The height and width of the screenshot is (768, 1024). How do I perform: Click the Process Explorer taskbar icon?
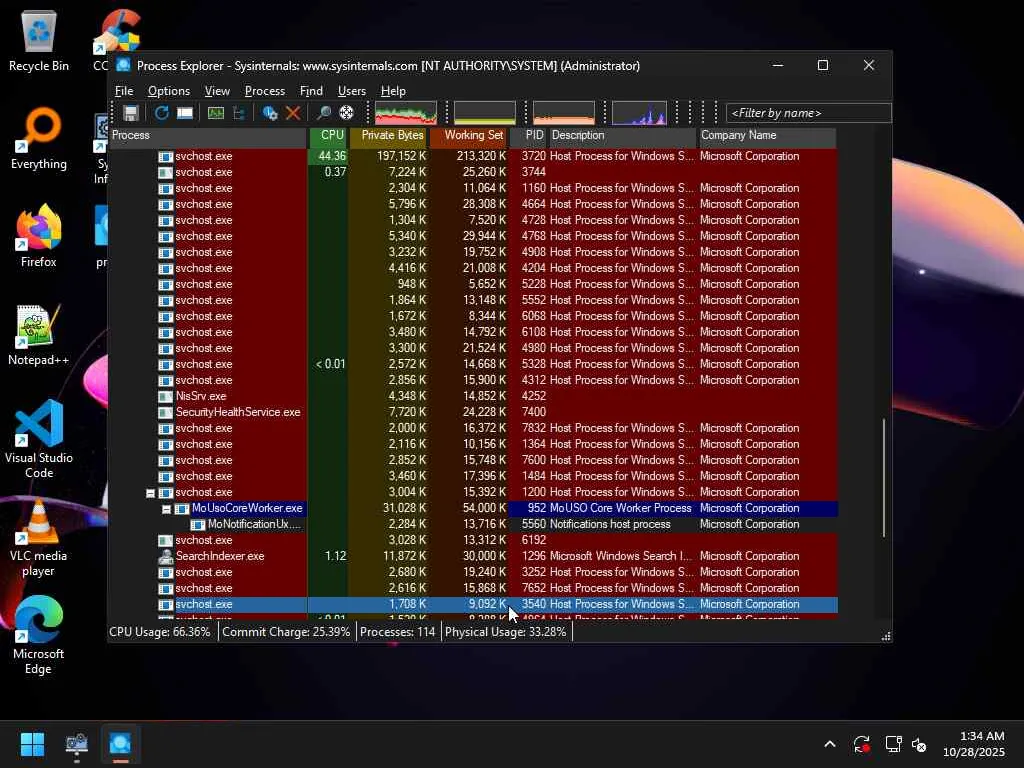pyautogui.click(x=120, y=744)
